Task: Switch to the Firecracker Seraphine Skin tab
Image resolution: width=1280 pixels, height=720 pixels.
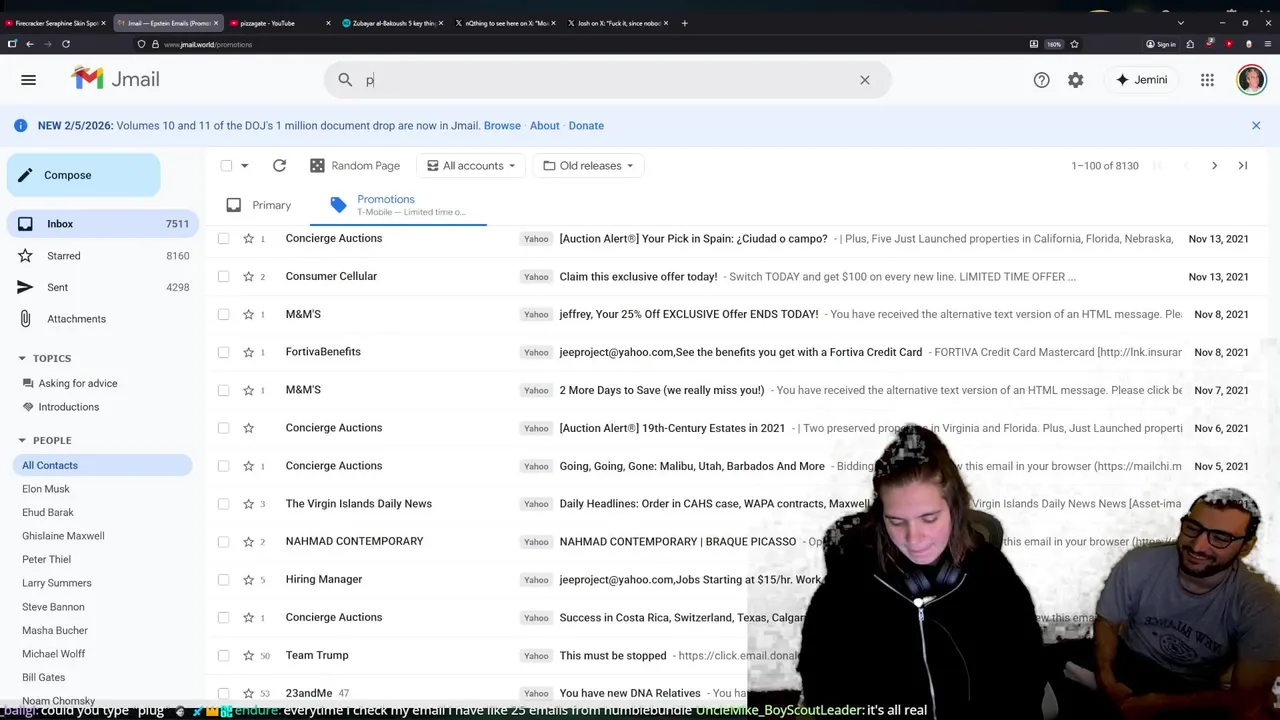Action: pos(55,23)
